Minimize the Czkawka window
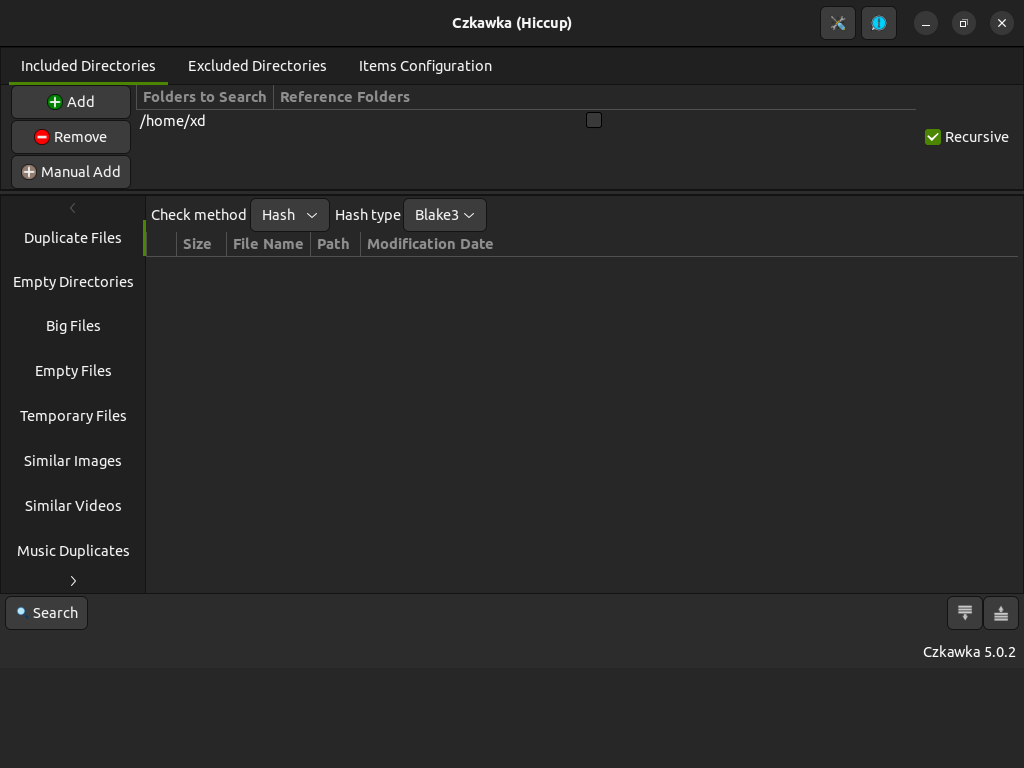The image size is (1024, 768). [x=925, y=24]
